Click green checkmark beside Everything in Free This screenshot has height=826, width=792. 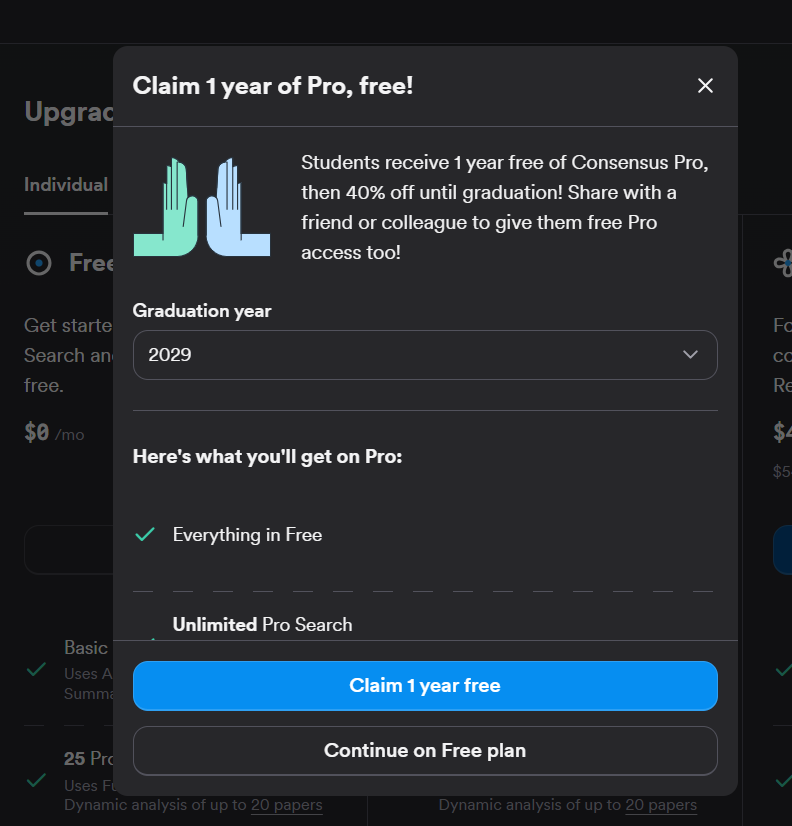pos(145,535)
